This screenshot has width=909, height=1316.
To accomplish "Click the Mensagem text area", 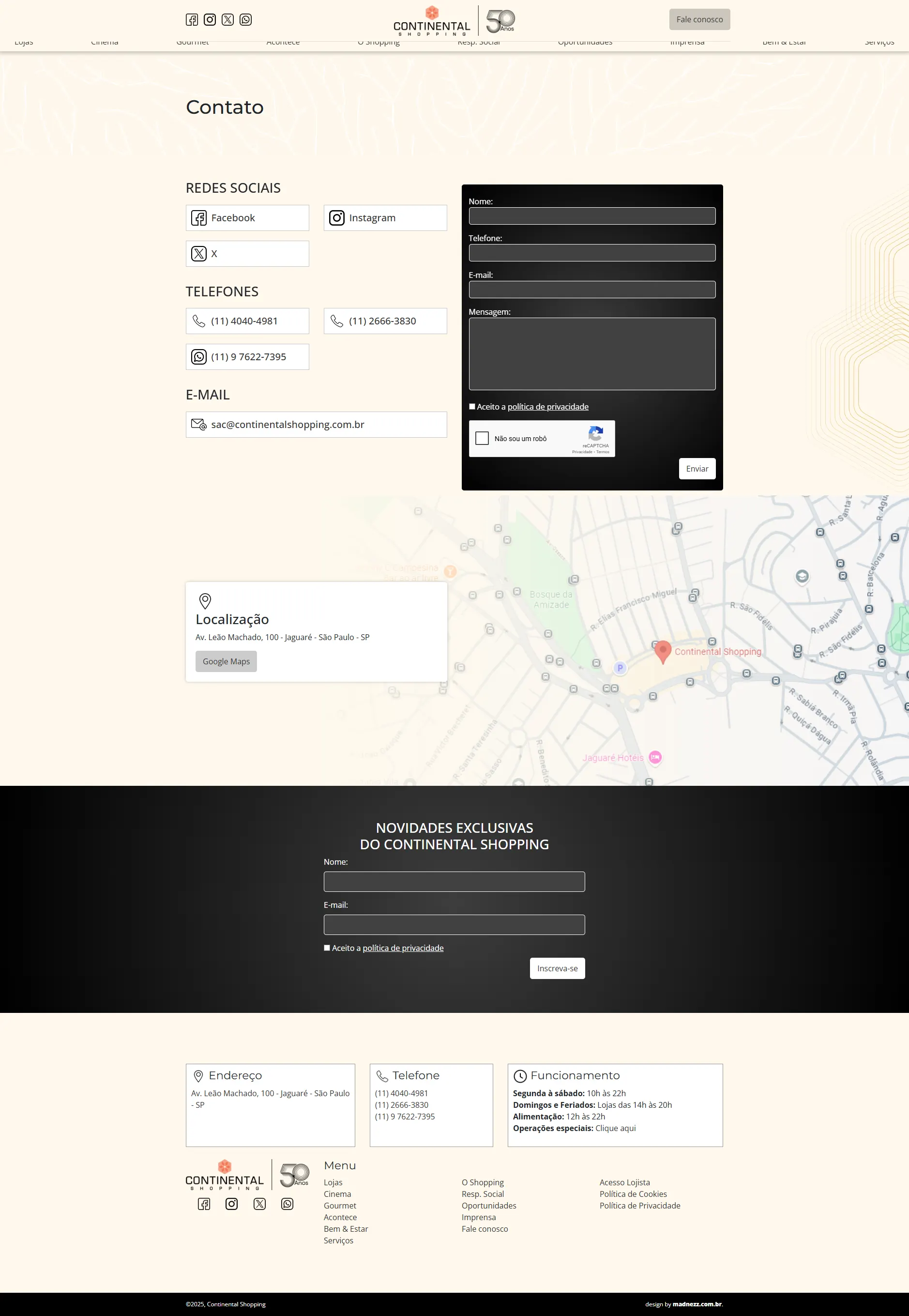I will (592, 354).
